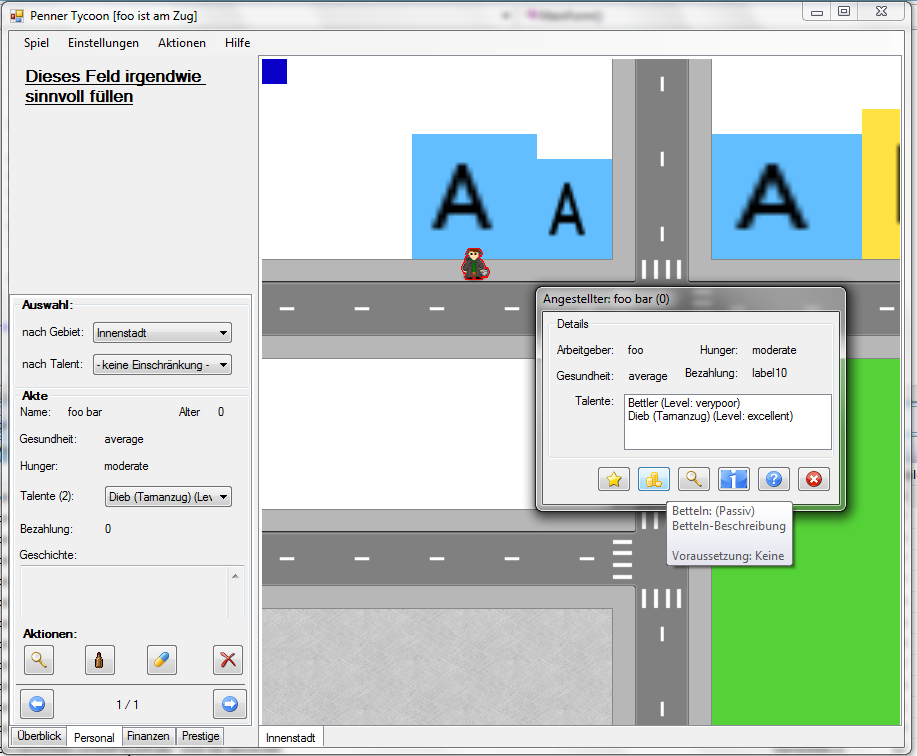Expand the 'nach Talent' filter dropdown
The image size is (917, 756).
point(162,365)
